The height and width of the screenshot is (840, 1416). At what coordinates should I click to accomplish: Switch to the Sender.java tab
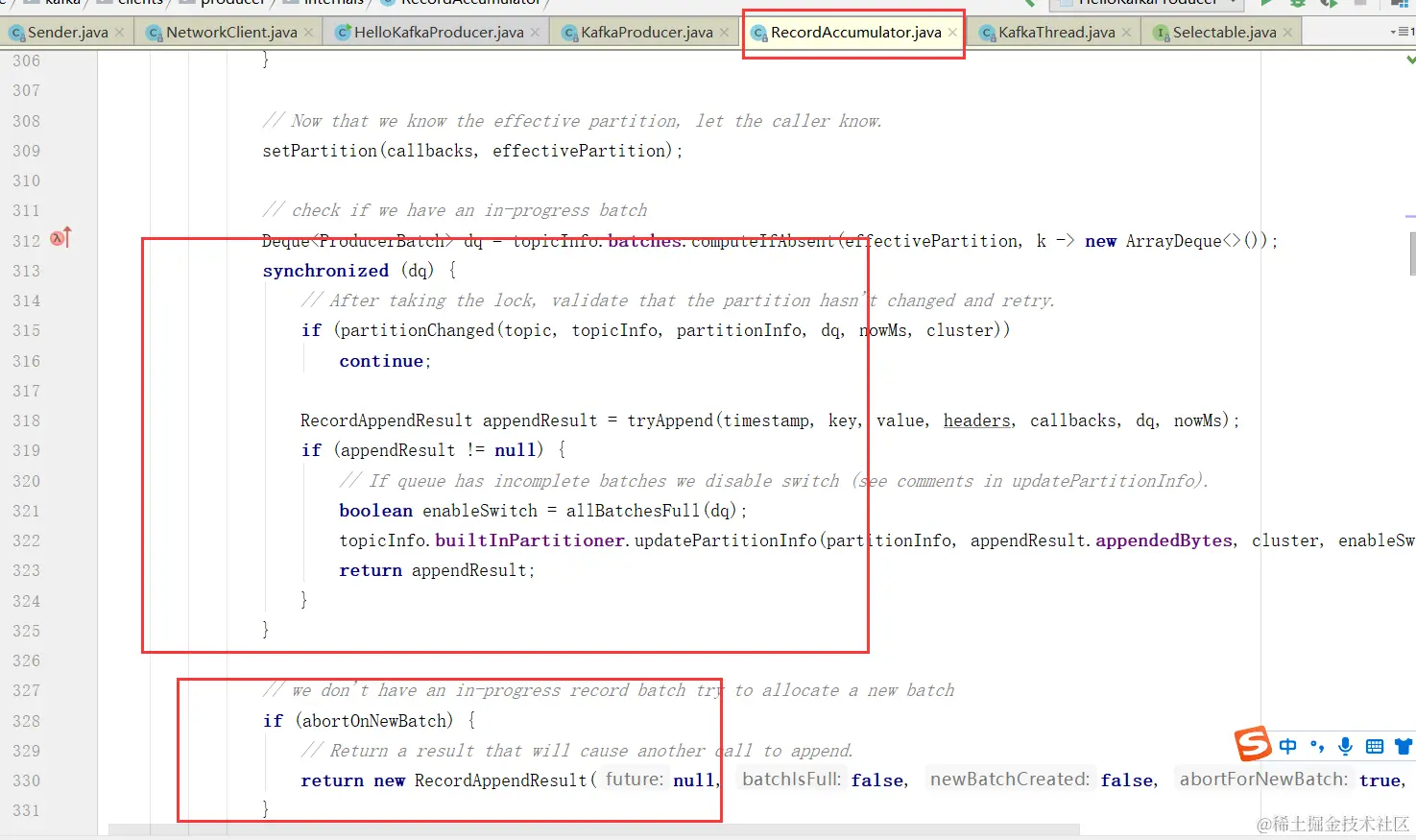click(x=67, y=33)
